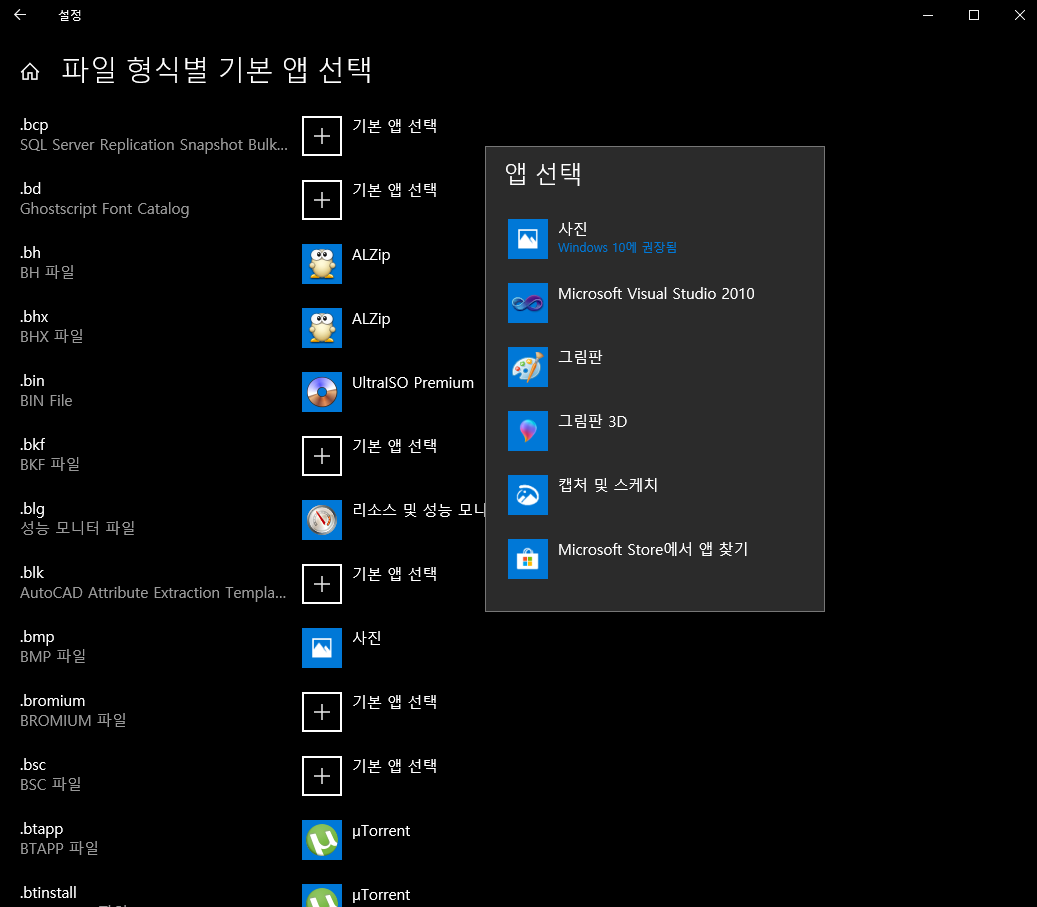
Task: Click the plus icon for .bsc file type
Action: (322, 776)
